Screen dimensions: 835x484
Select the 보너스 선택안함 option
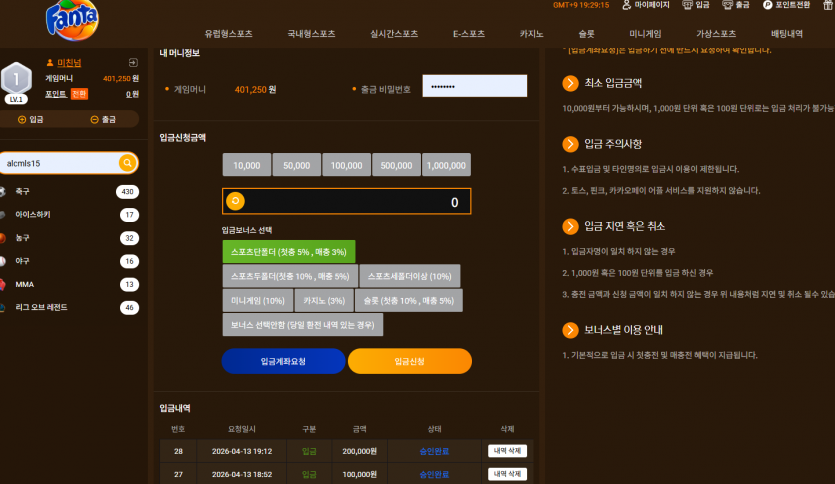click(302, 325)
